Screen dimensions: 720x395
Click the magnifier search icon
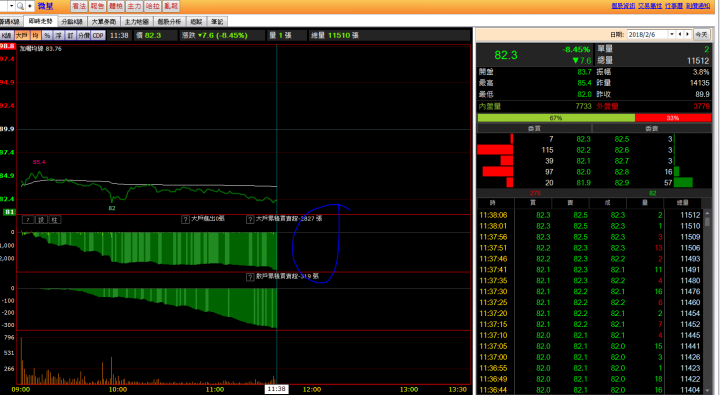tap(20, 6)
